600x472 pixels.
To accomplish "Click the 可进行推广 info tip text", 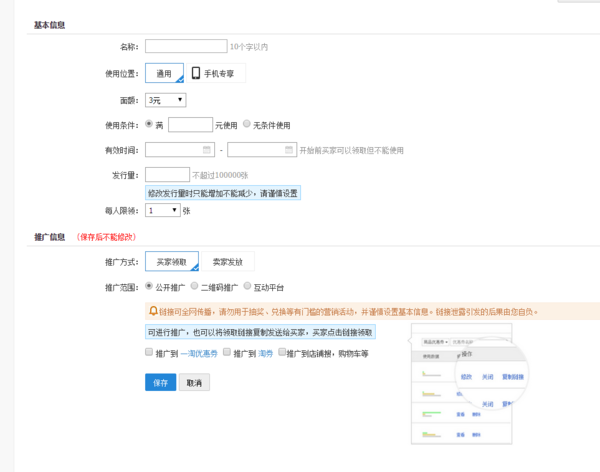I will pos(260,332).
